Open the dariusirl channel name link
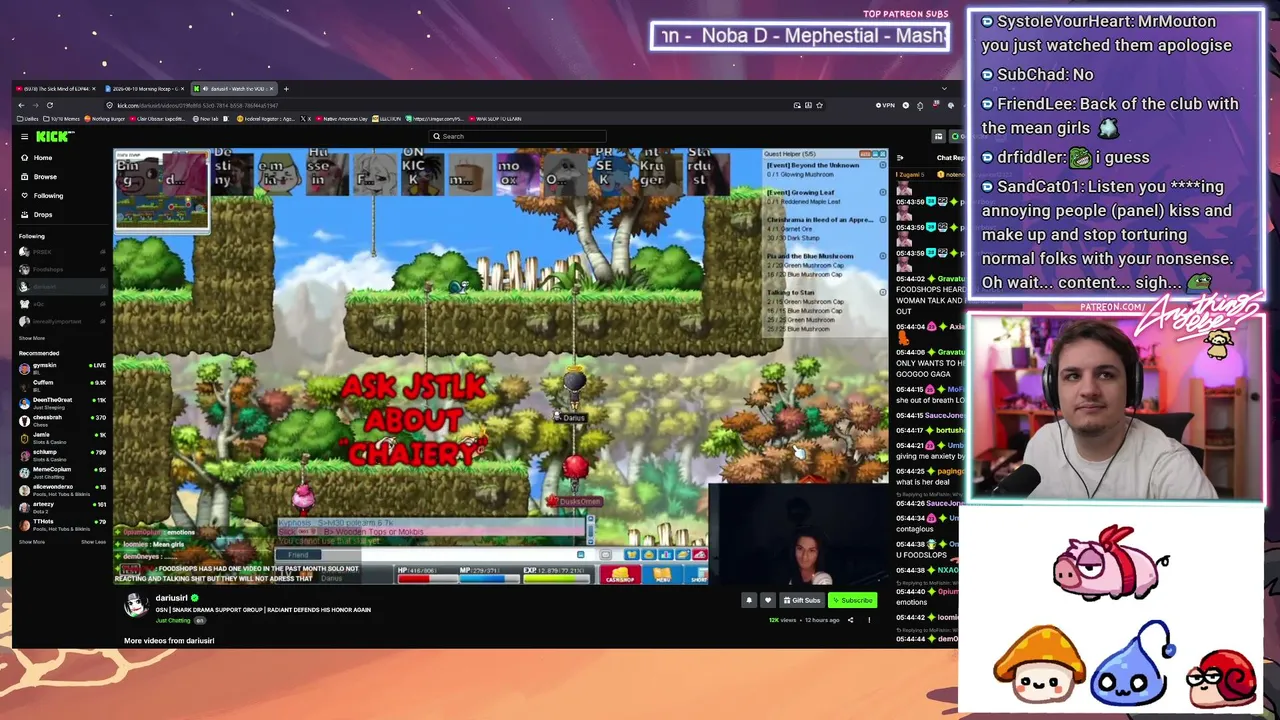1280x720 pixels. (171, 598)
